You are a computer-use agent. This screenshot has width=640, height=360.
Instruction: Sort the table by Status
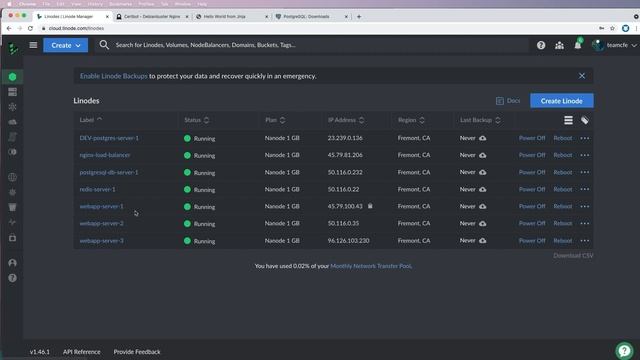coord(196,120)
